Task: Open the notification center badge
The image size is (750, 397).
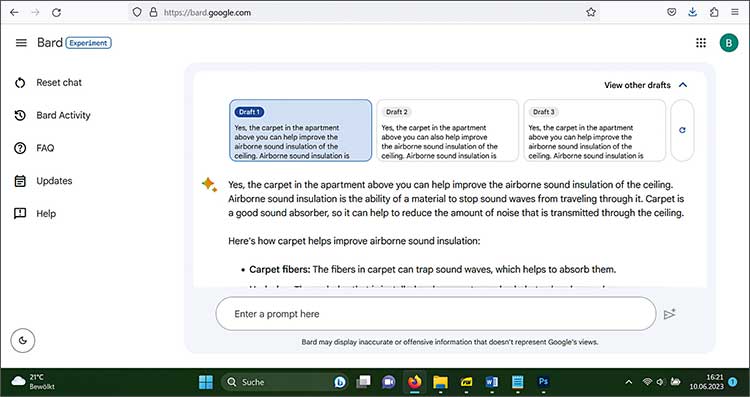Action: [x=732, y=382]
